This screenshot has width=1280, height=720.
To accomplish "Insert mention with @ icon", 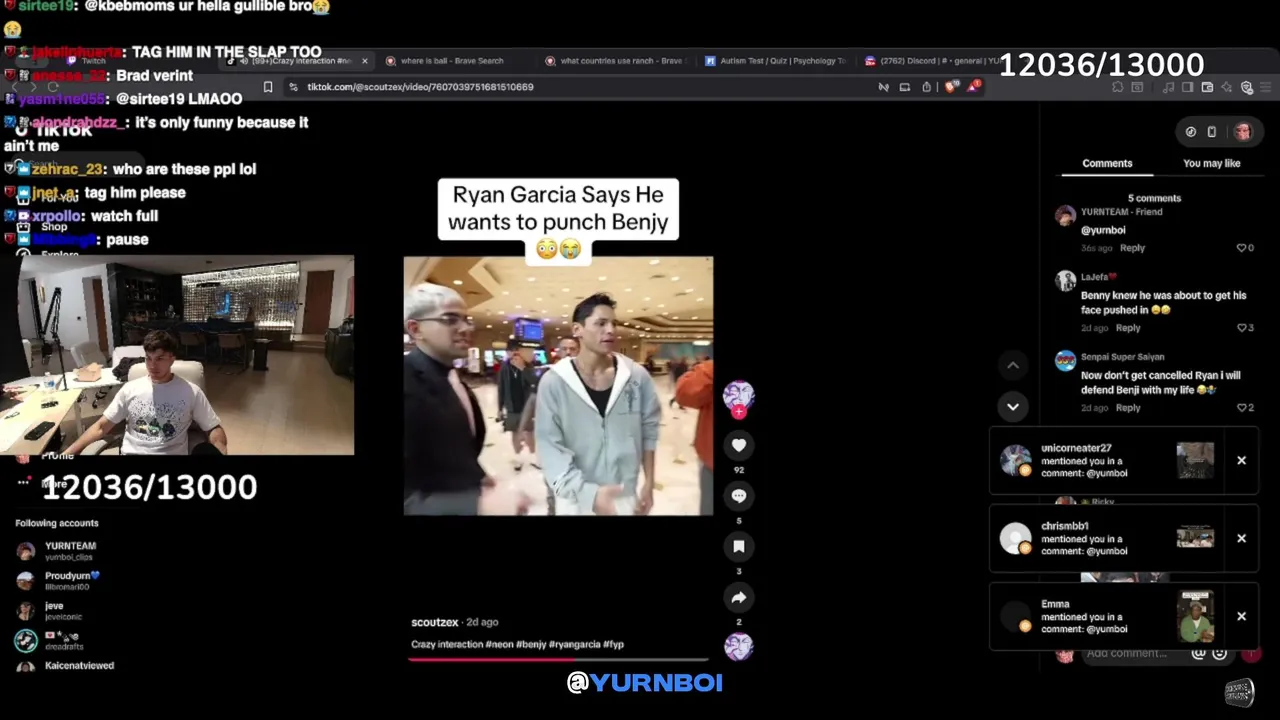I will (1198, 653).
